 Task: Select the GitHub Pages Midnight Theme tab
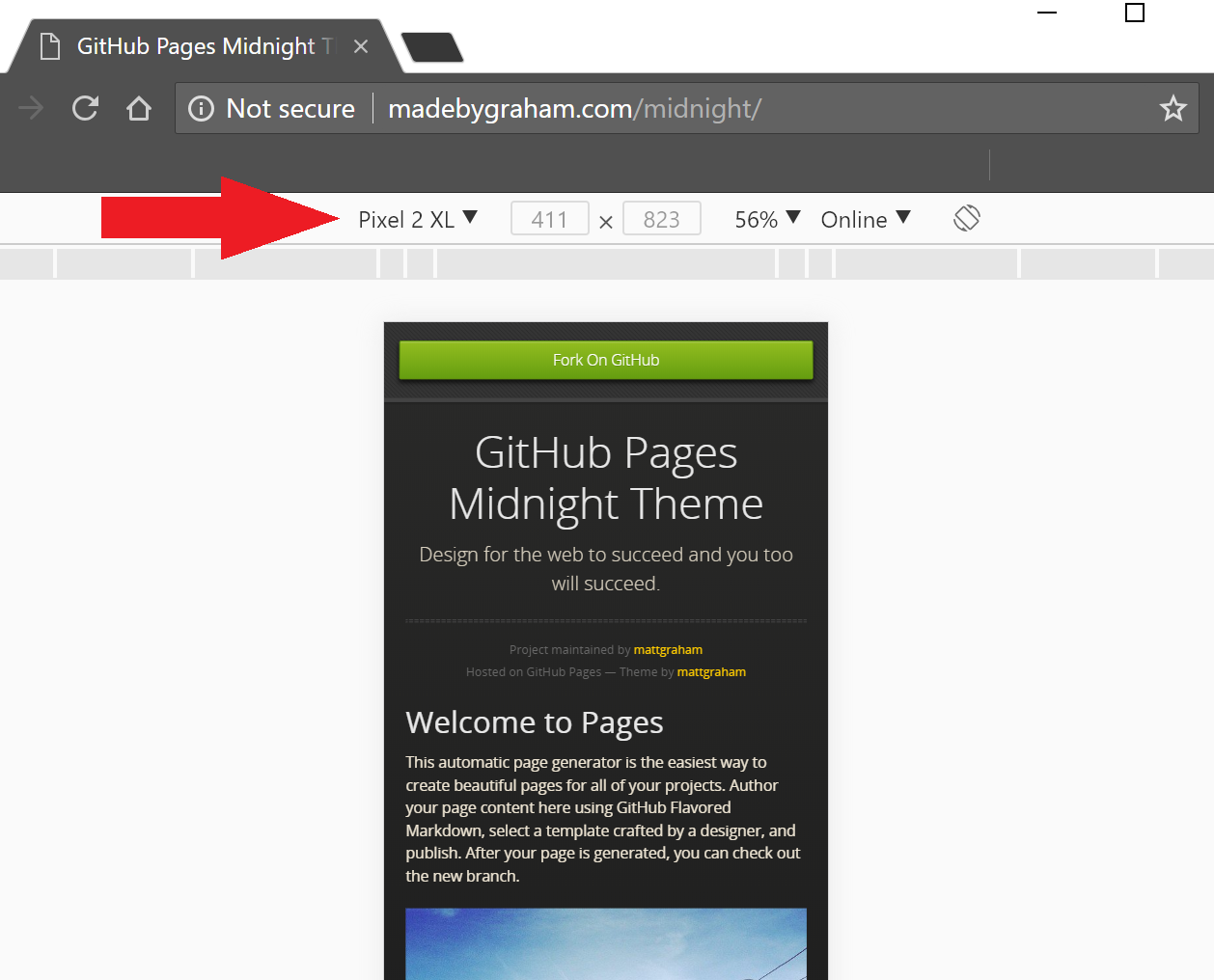(204, 46)
